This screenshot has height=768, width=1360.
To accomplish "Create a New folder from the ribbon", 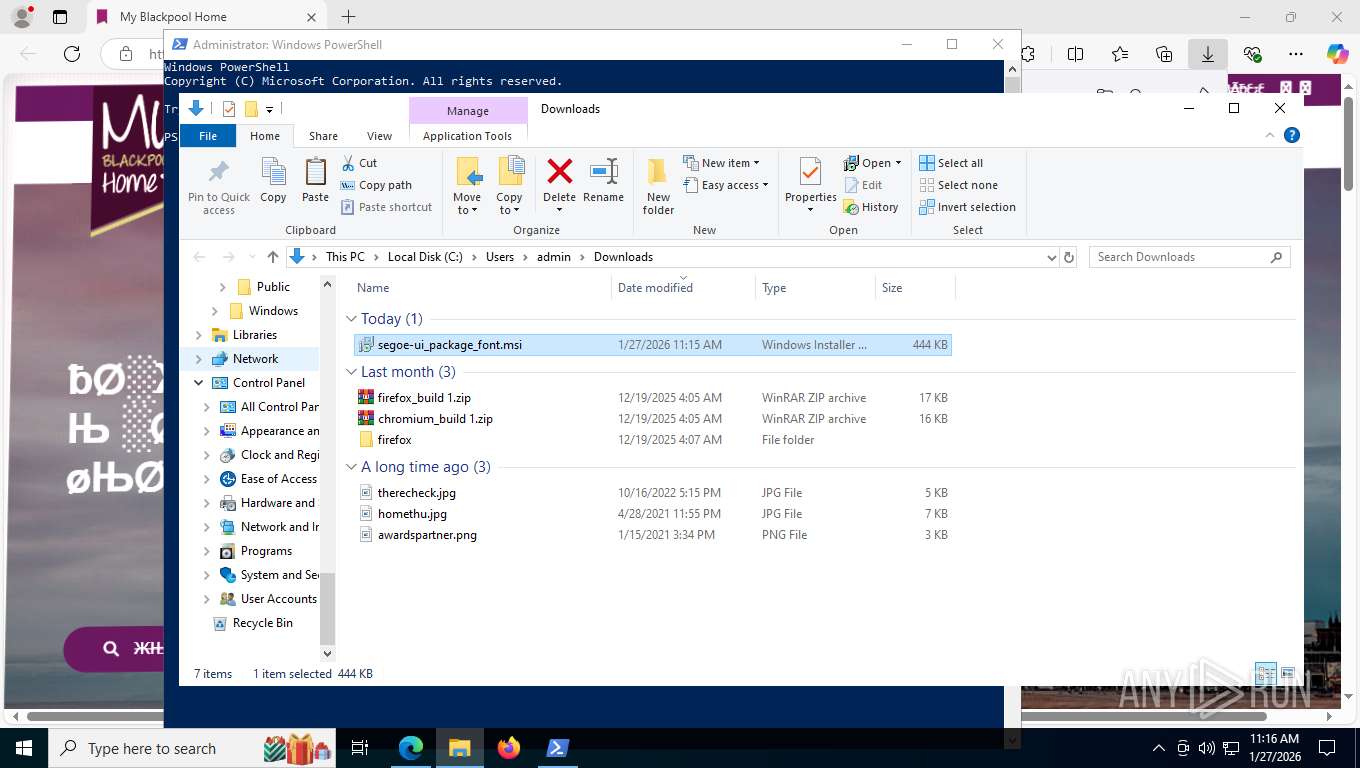I will click(658, 186).
